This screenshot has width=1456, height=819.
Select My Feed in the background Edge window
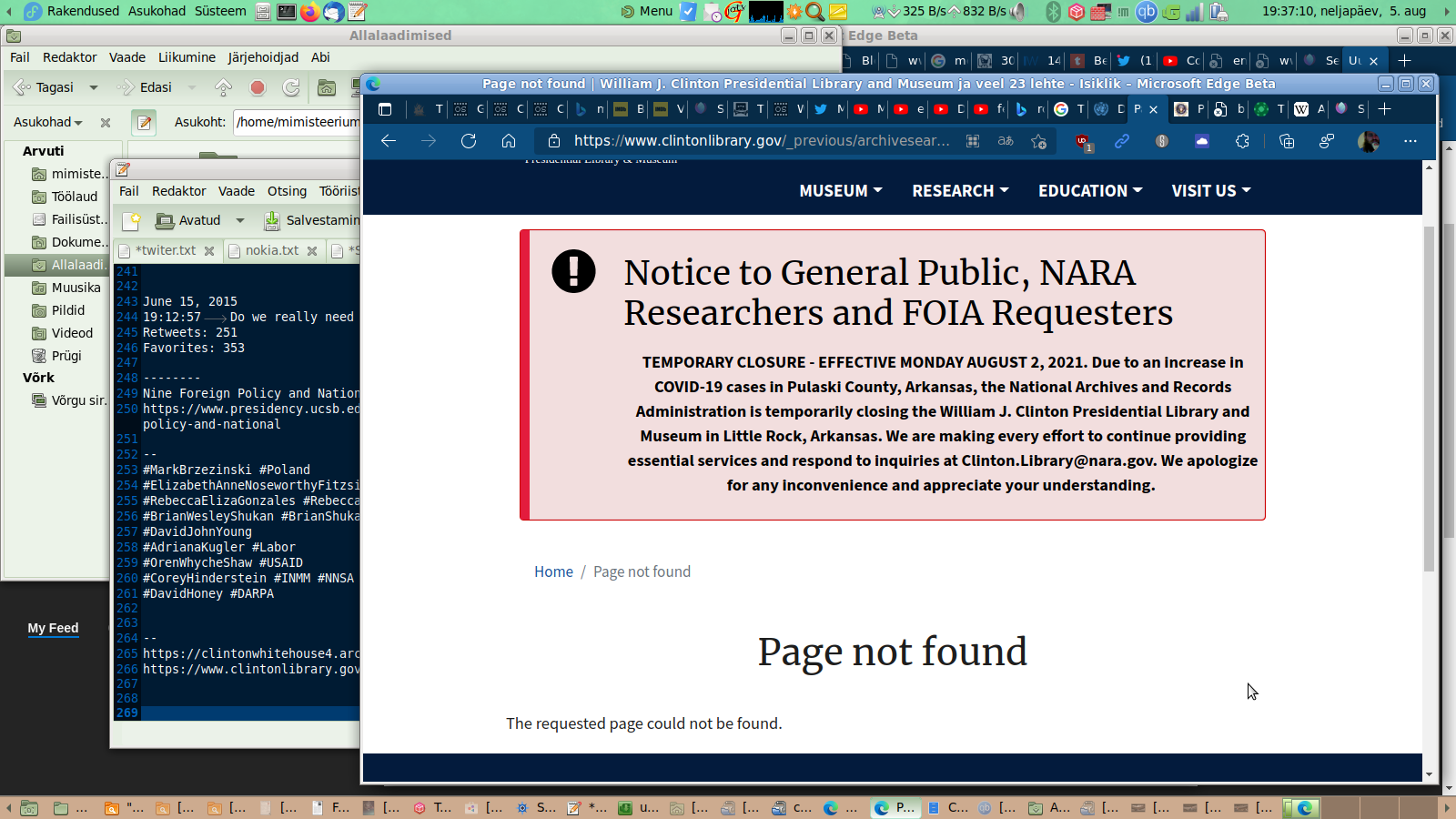pos(53,628)
